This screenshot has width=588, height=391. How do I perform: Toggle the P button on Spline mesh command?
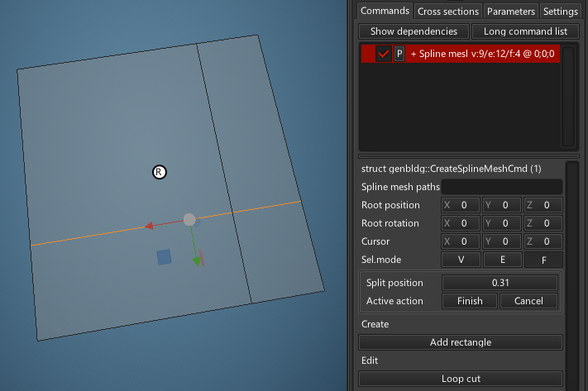point(399,54)
